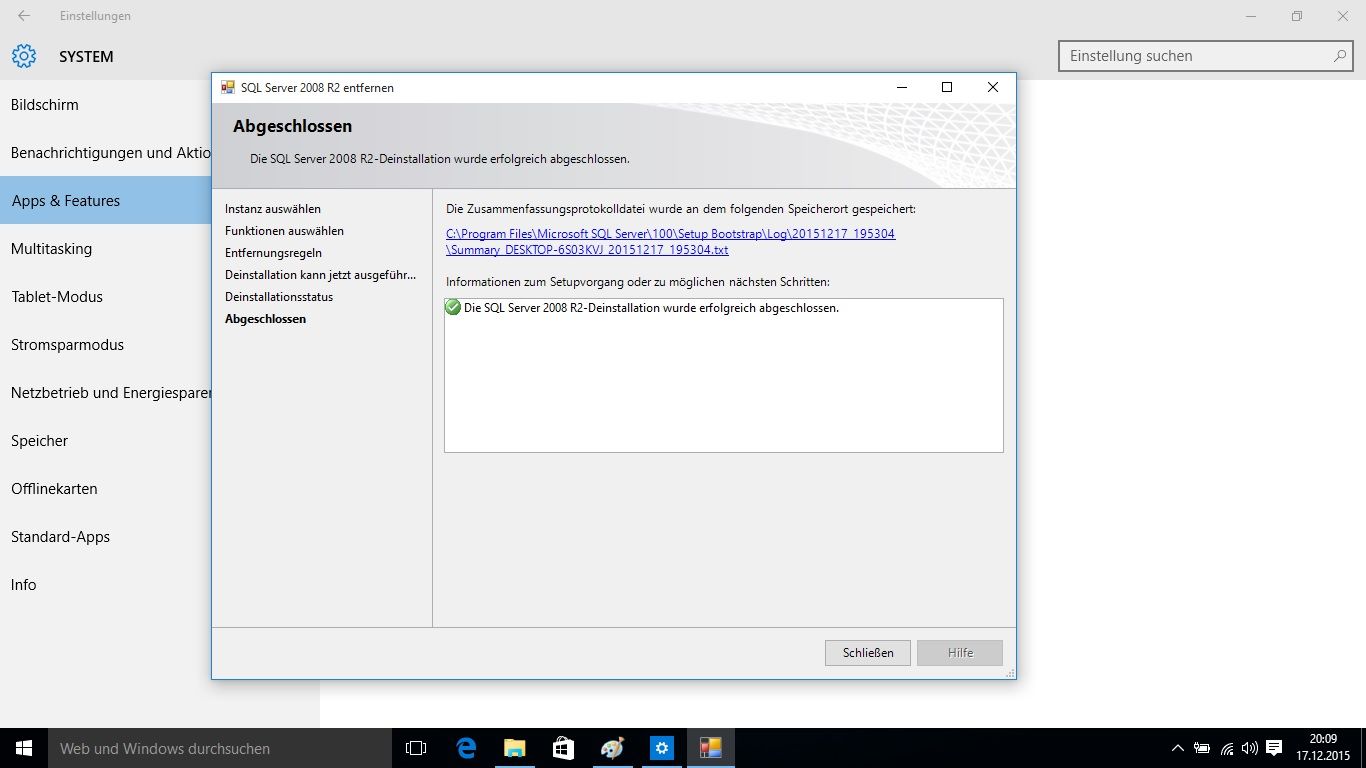Maximize the SQL Server removal dialog
Image resolution: width=1366 pixels, height=768 pixels.
point(947,87)
